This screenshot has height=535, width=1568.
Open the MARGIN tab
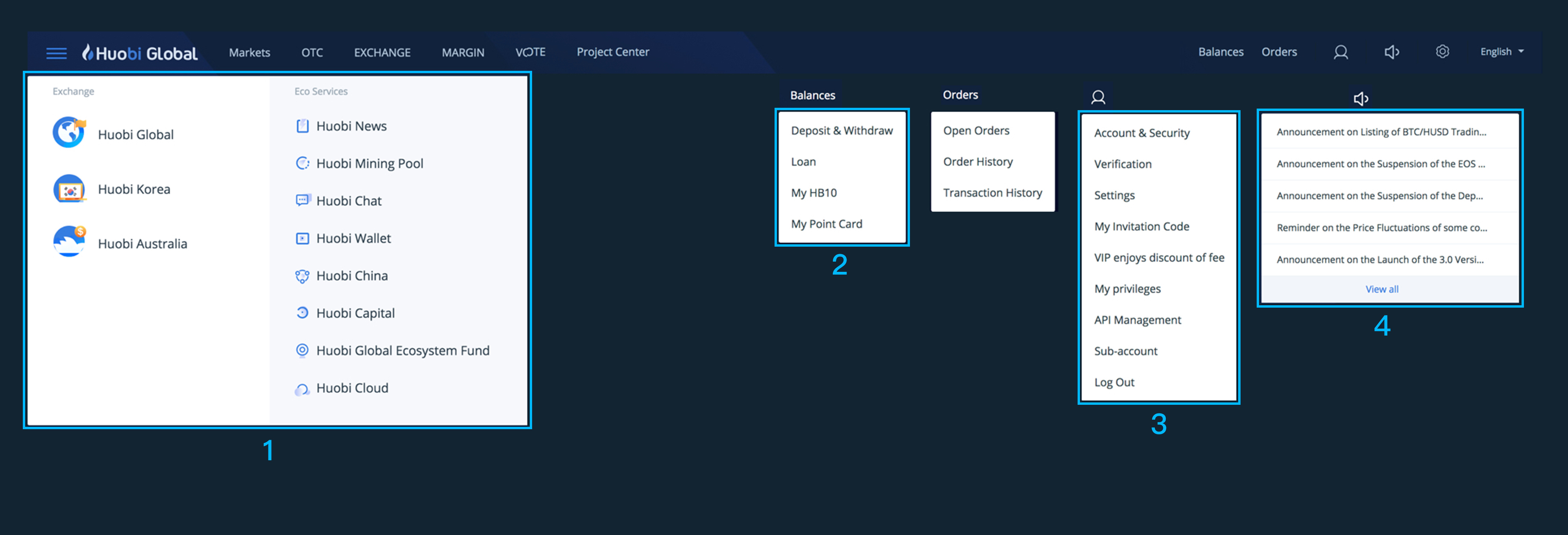pos(463,52)
